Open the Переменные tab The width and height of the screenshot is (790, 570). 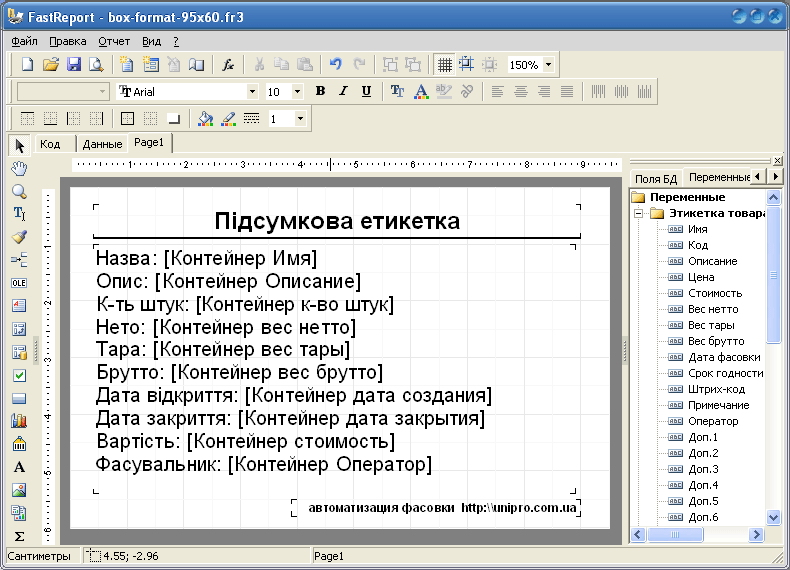pos(718,177)
